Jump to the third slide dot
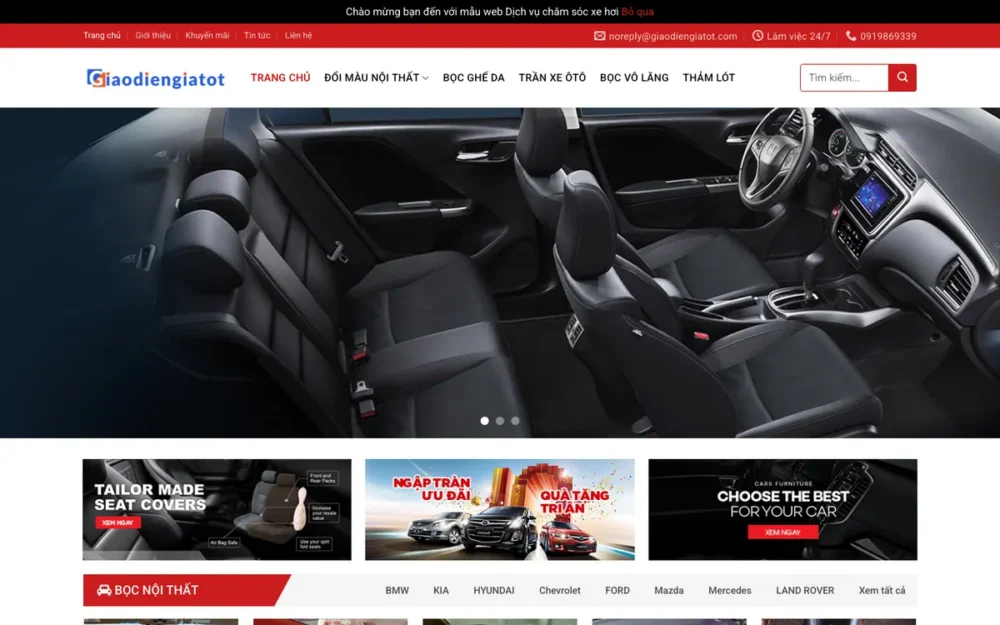 pos(515,420)
